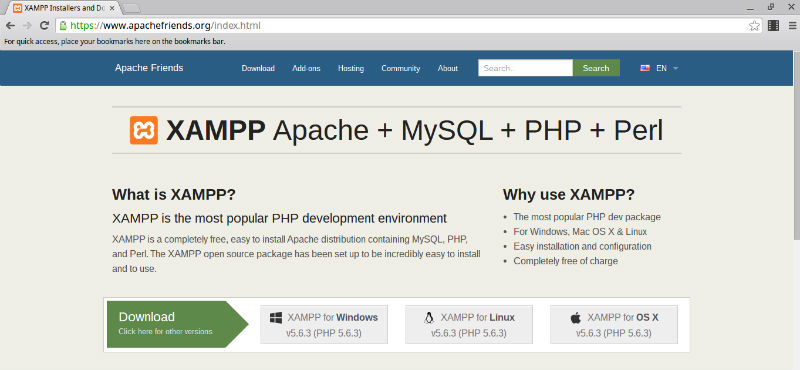Click the language flag icon
This screenshot has height=370, width=800.
point(645,68)
